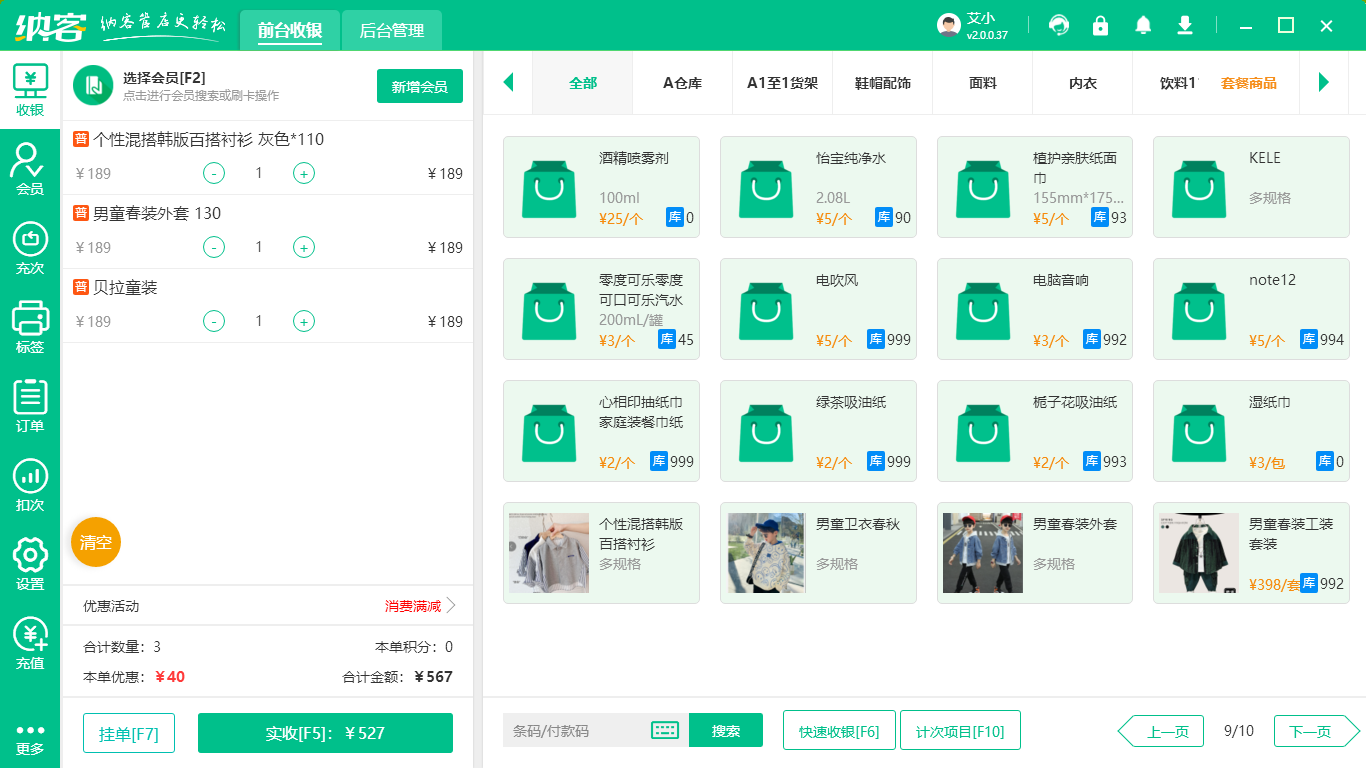Go to next page with 下一页
1366x768 pixels.
1316,731
